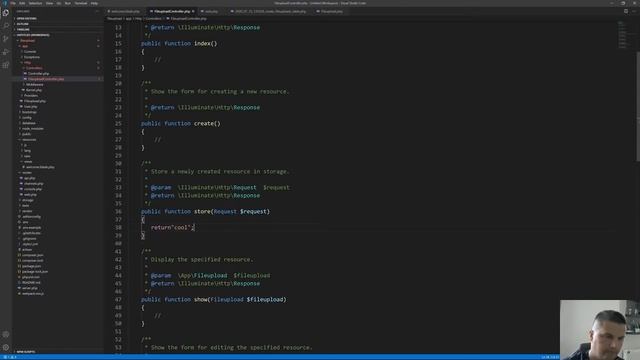The width and height of the screenshot is (640, 360).
Task: Expand the storage folder
Action: coord(28,200)
